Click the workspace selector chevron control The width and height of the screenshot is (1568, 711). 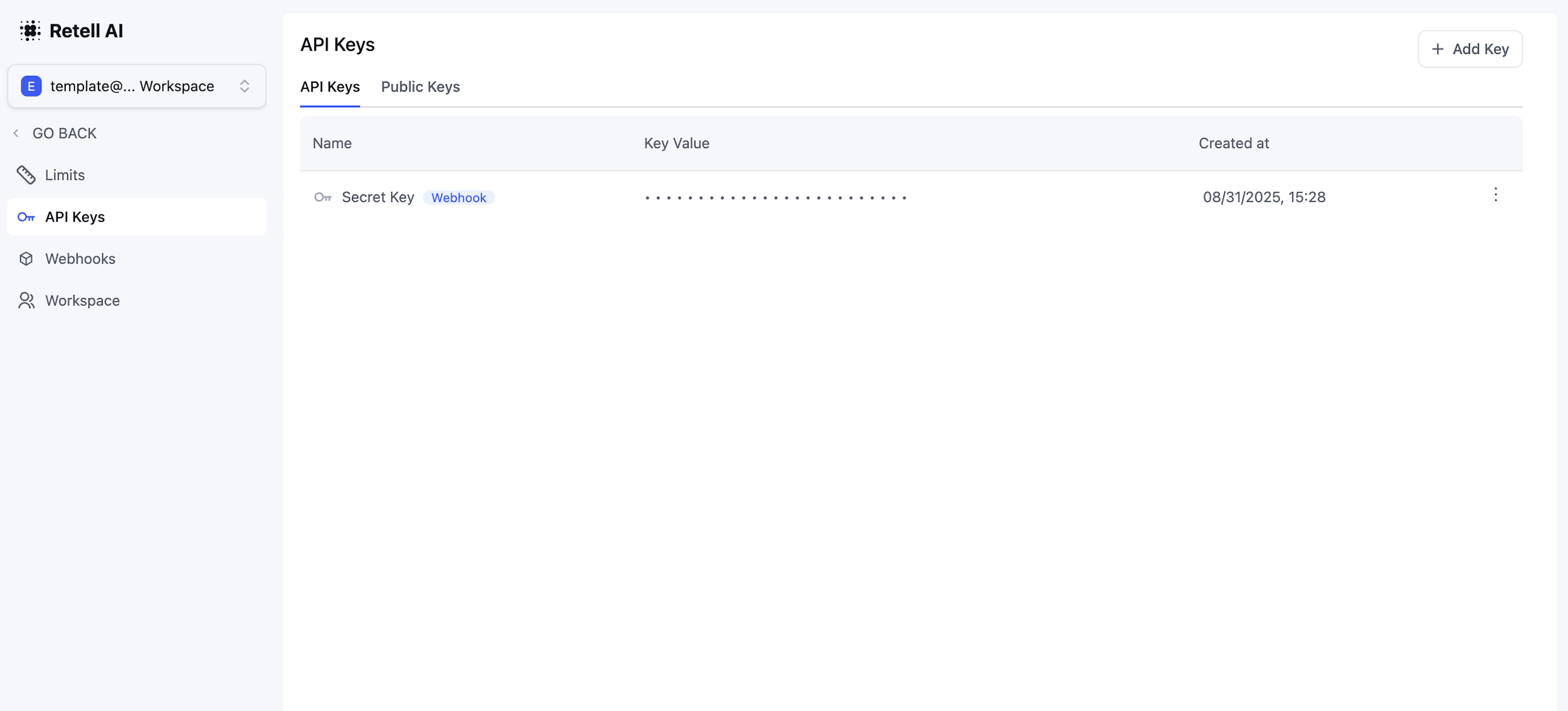click(245, 86)
